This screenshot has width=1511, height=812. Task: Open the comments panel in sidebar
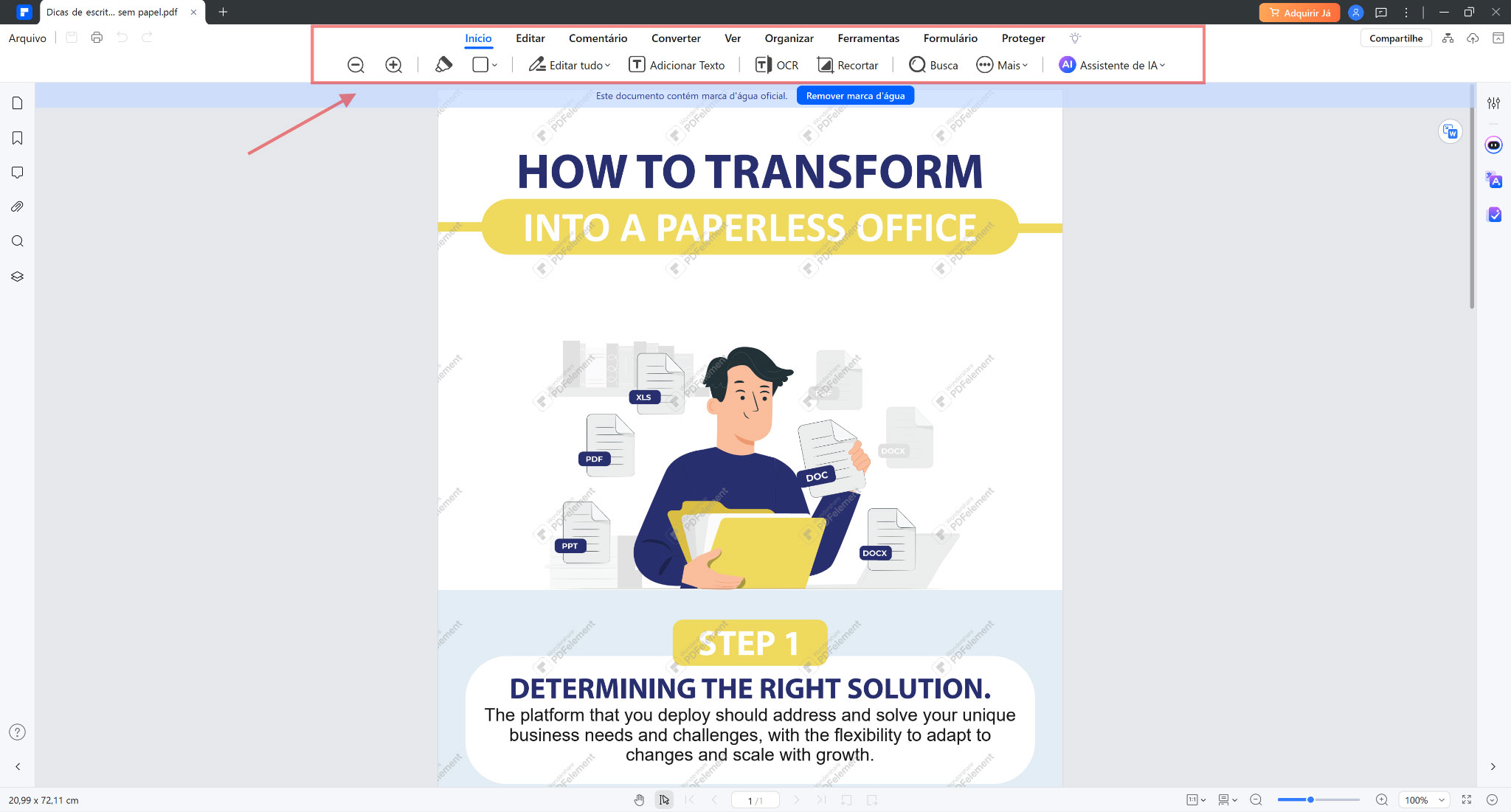[18, 173]
